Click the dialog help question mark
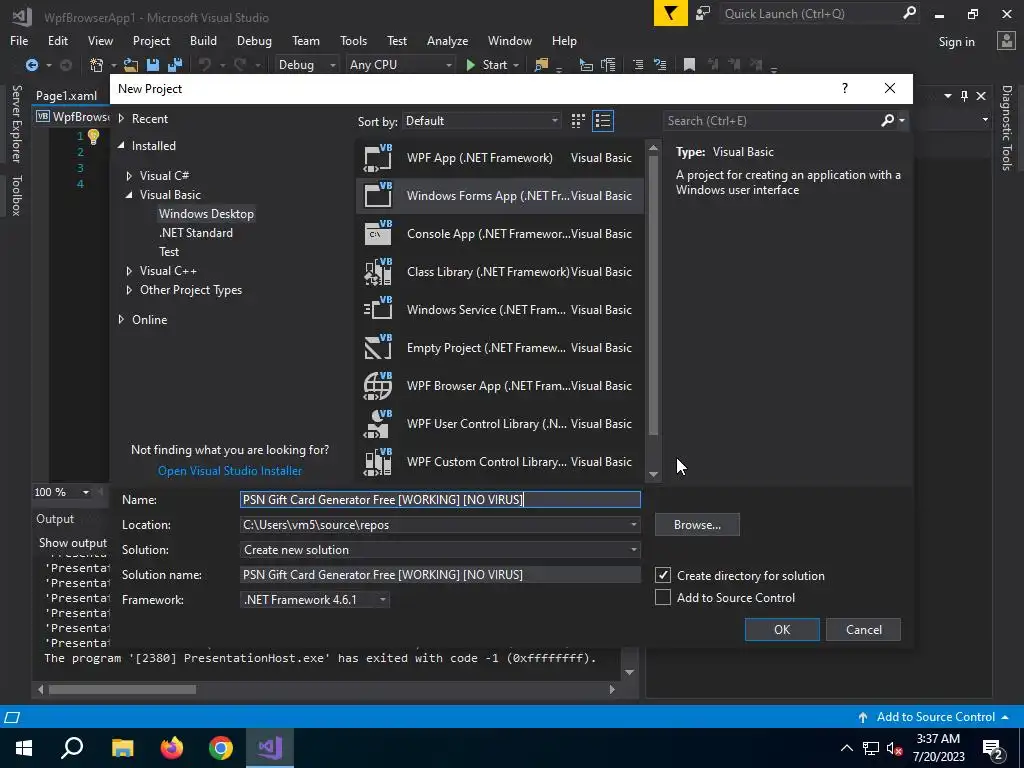Image resolution: width=1024 pixels, height=768 pixels. coord(844,88)
